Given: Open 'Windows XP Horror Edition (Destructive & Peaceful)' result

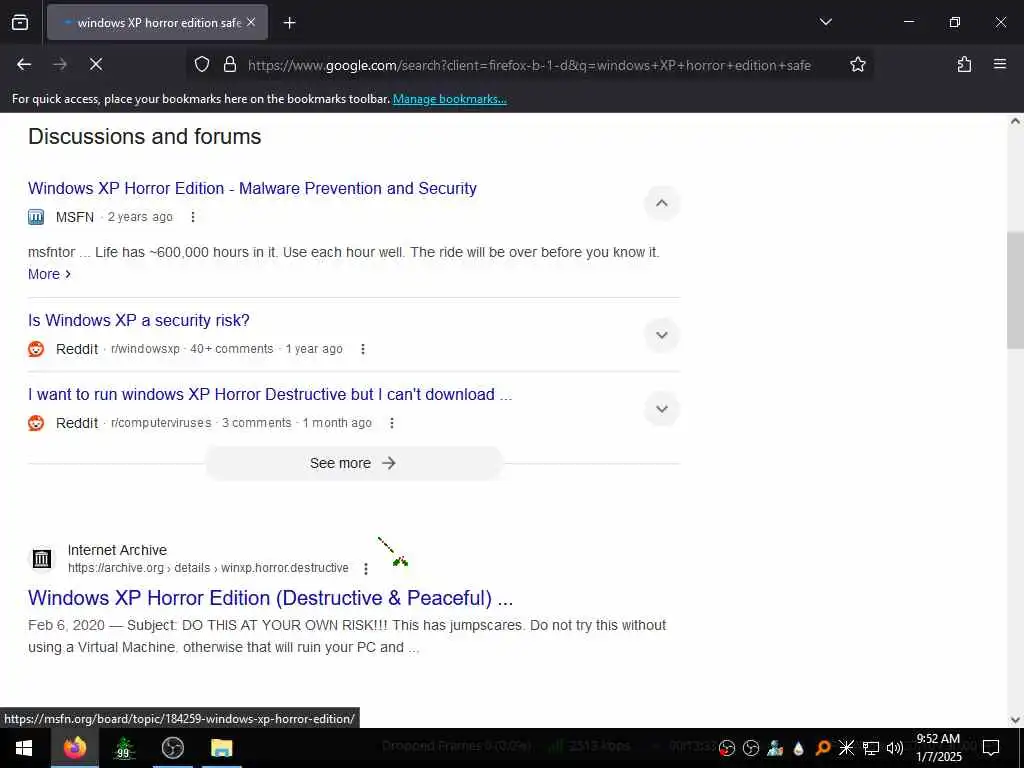Looking at the screenshot, I should [x=270, y=598].
